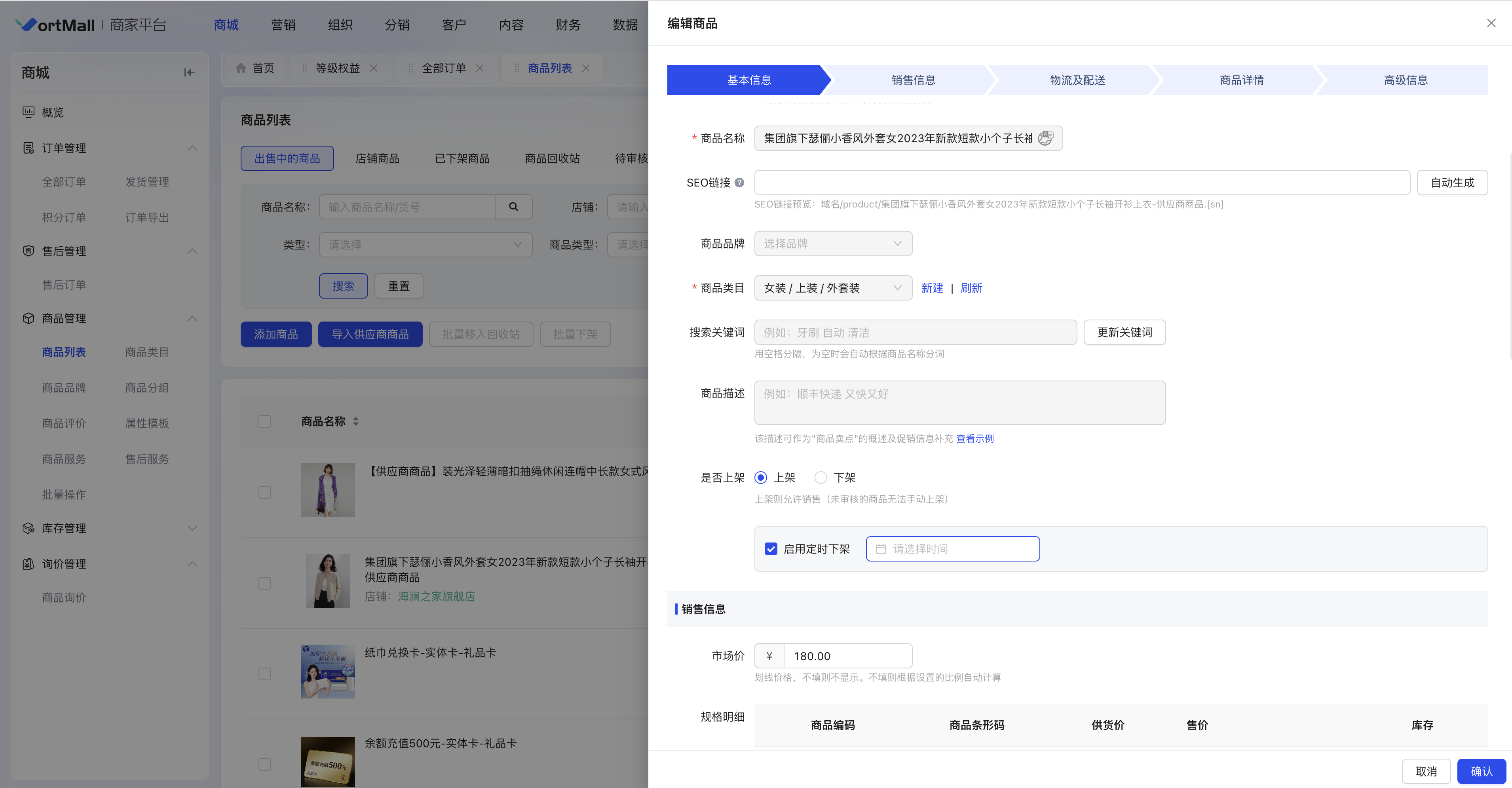Select the 下架 radio button
This screenshot has width=1512, height=788.
pos(821,478)
